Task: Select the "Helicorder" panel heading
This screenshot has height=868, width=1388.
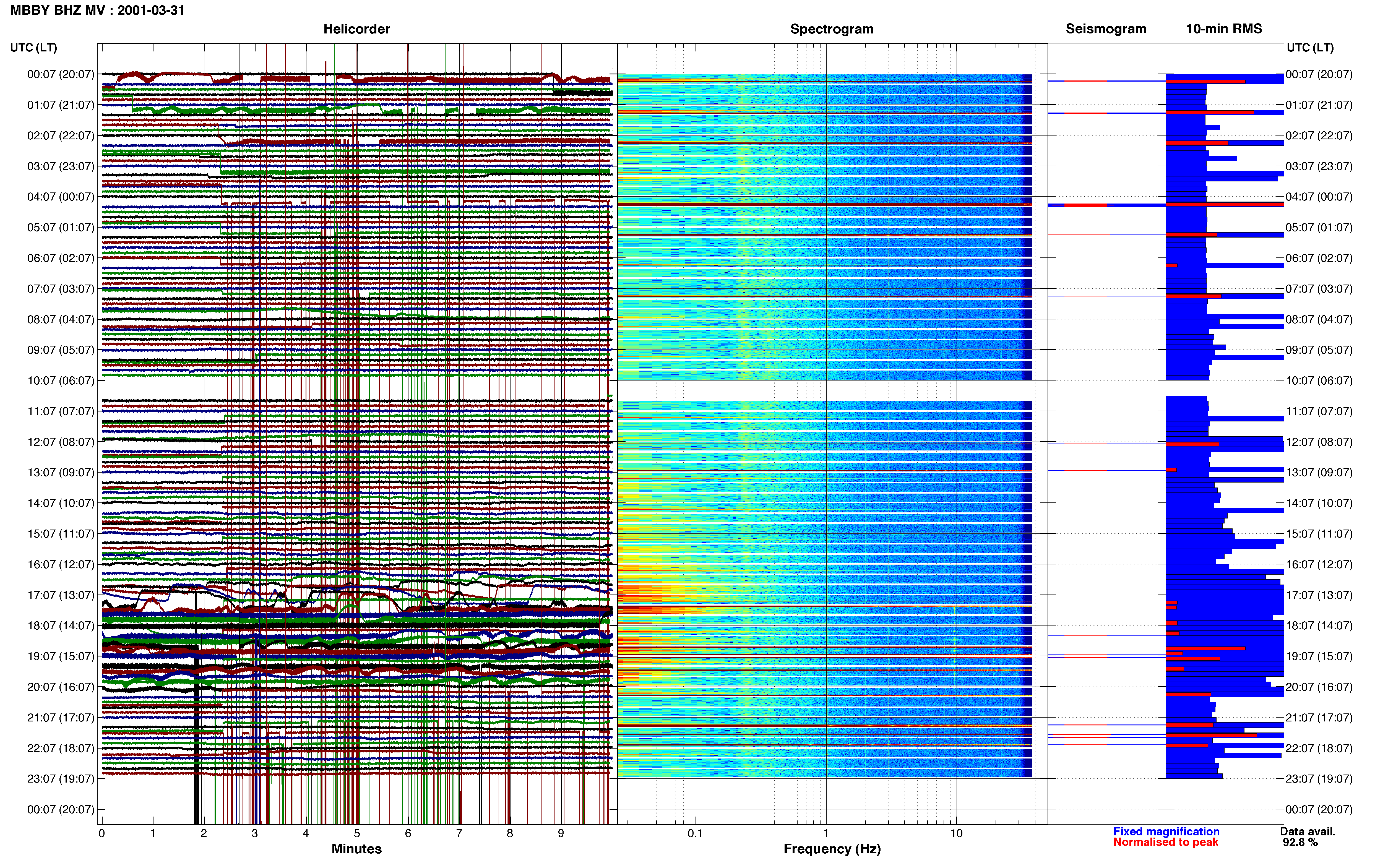Action: [x=356, y=29]
